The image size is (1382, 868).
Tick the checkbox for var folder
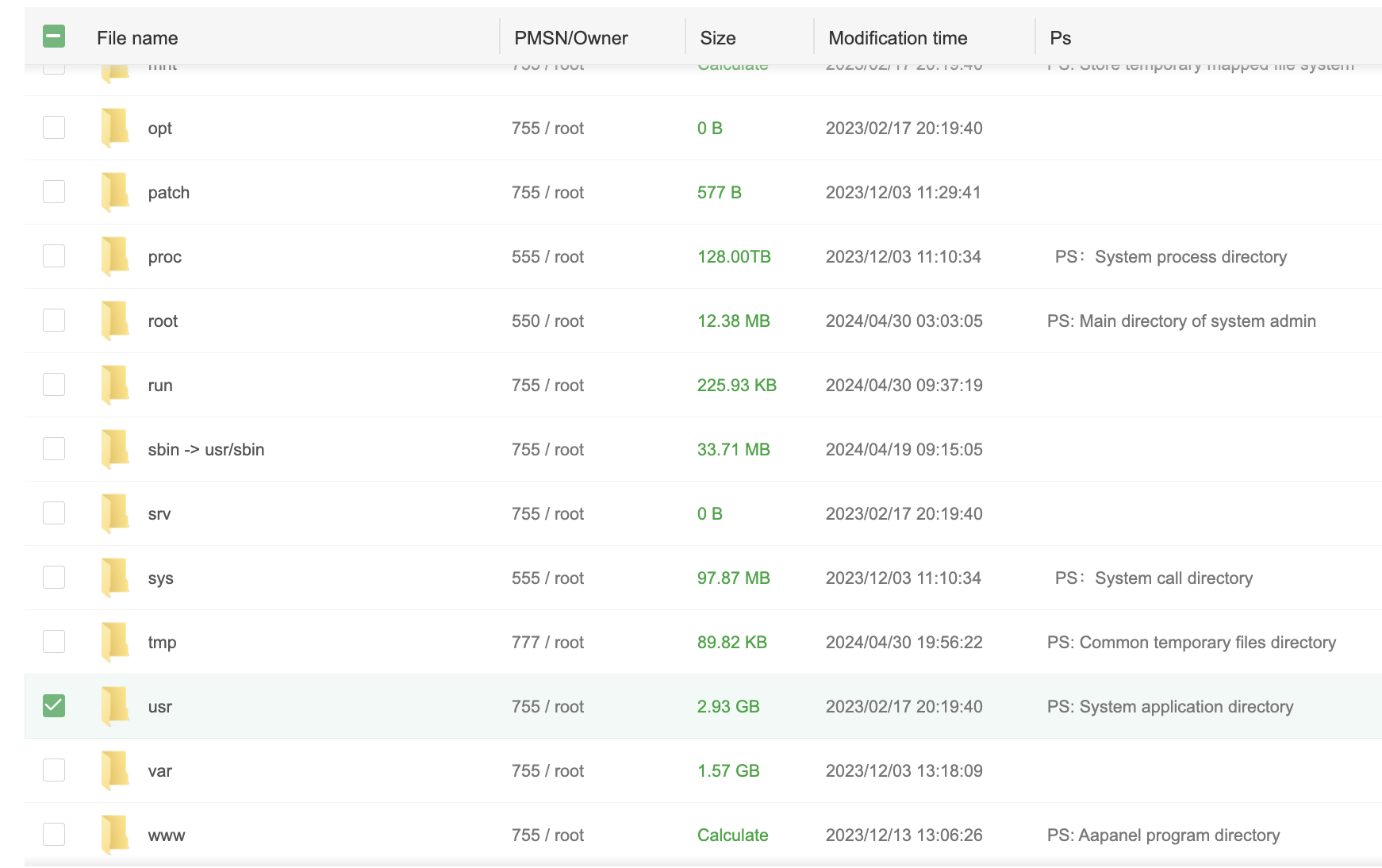coord(54,770)
